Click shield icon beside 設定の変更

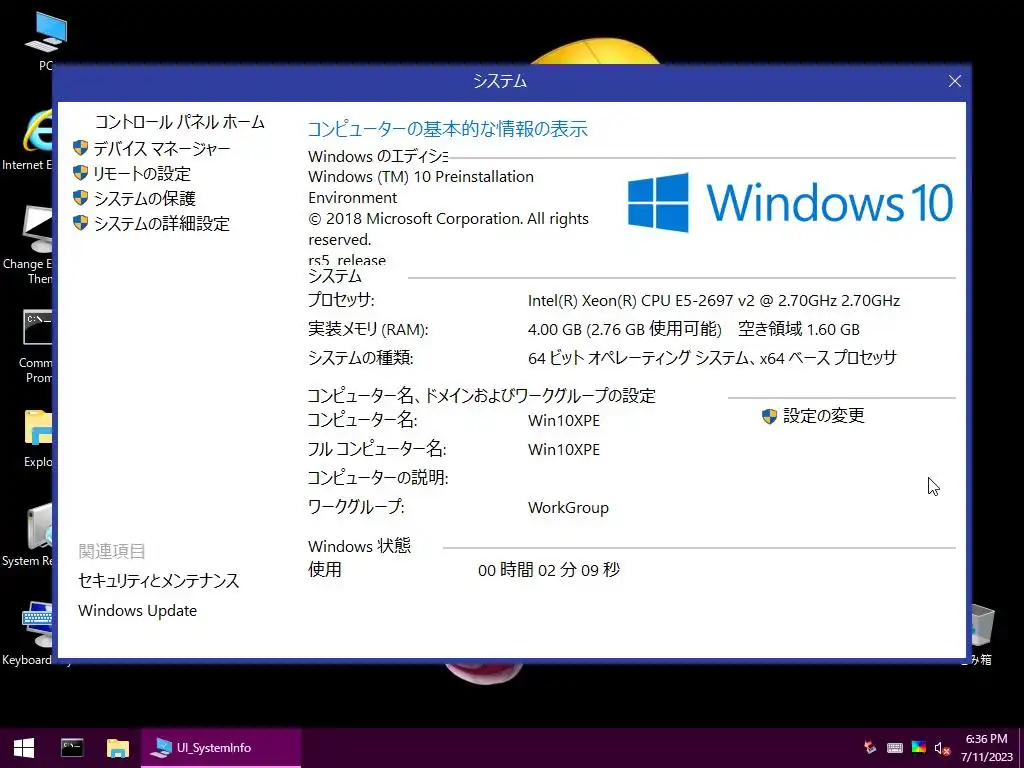(769, 416)
